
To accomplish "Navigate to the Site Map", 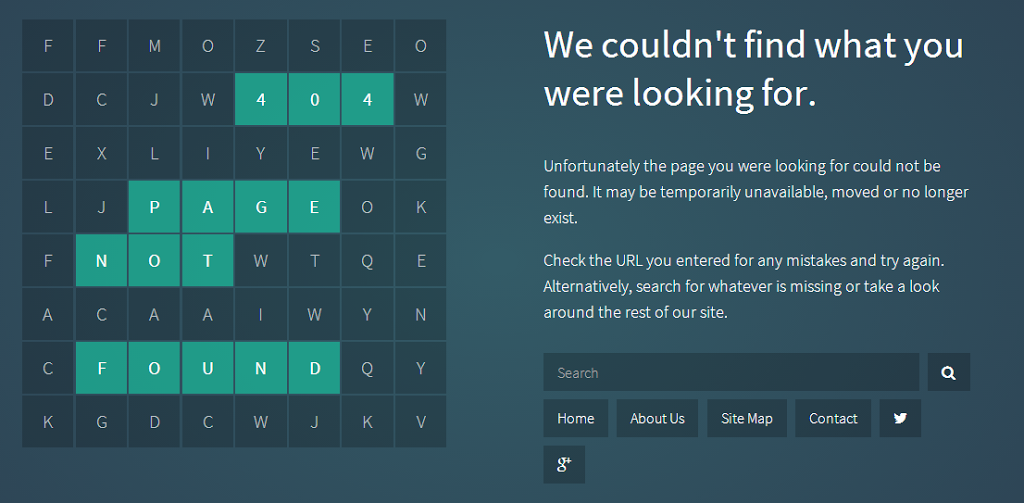I will tap(746, 418).
